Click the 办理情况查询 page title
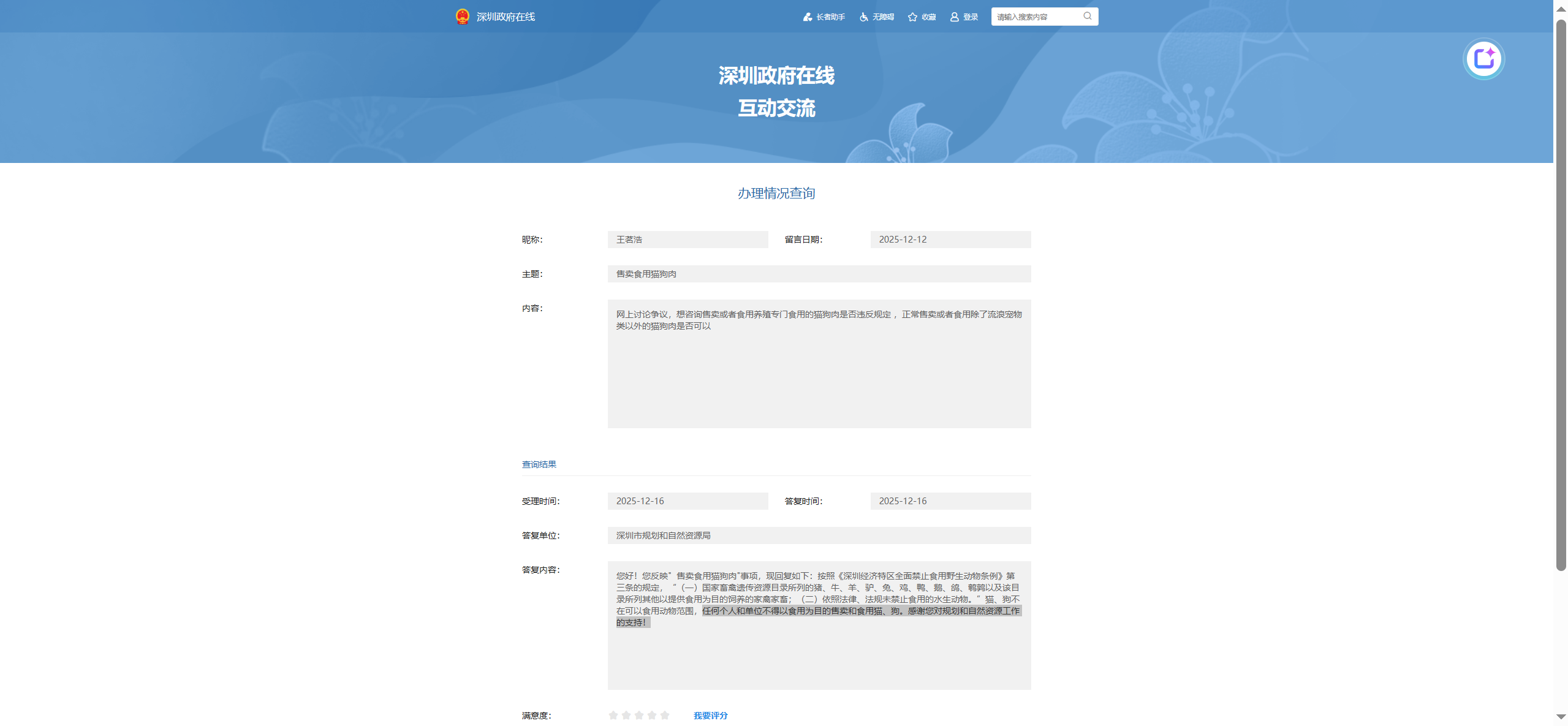The width and height of the screenshot is (1568, 726). coord(776,194)
